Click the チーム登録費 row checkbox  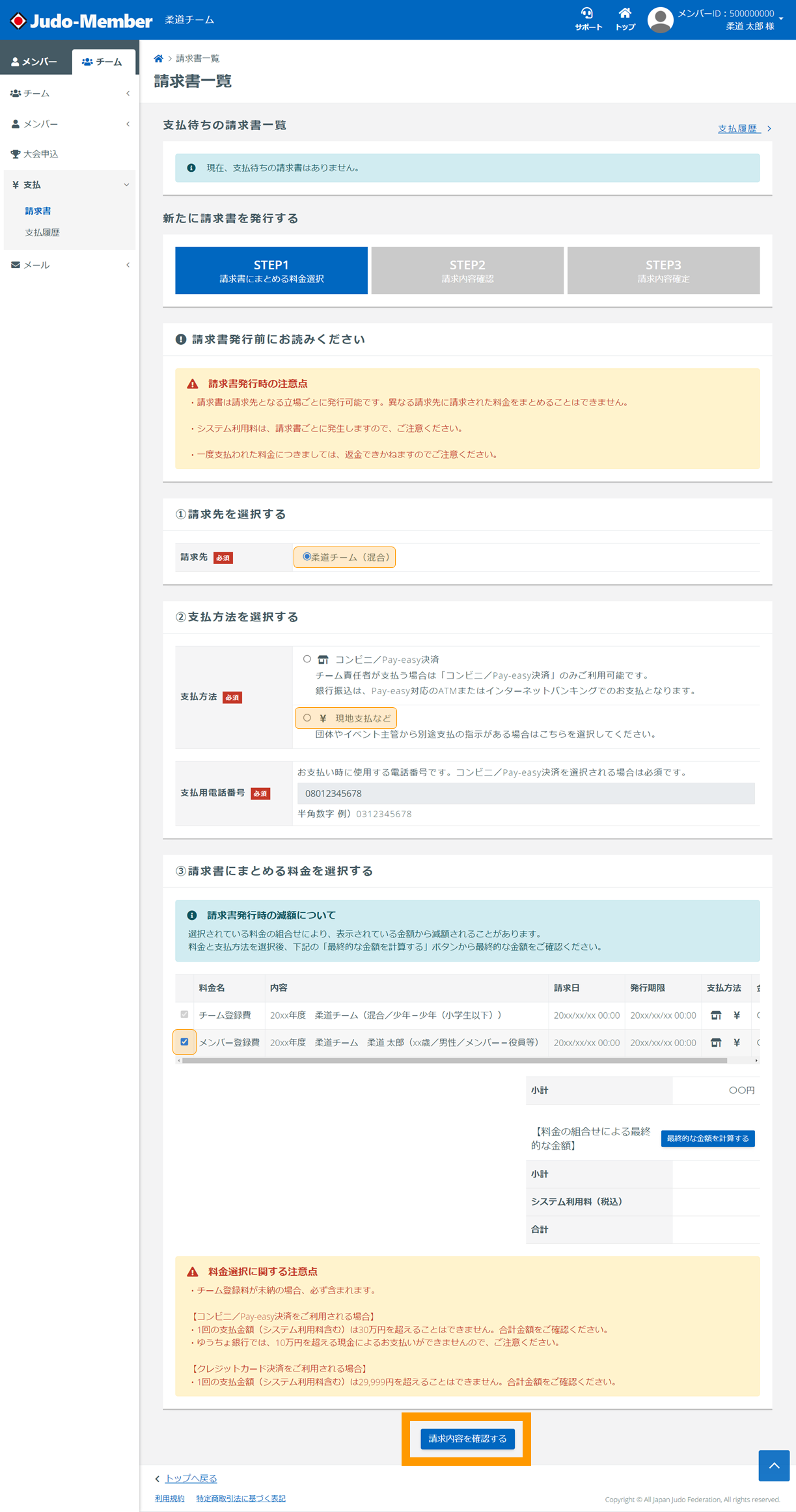point(184,1014)
